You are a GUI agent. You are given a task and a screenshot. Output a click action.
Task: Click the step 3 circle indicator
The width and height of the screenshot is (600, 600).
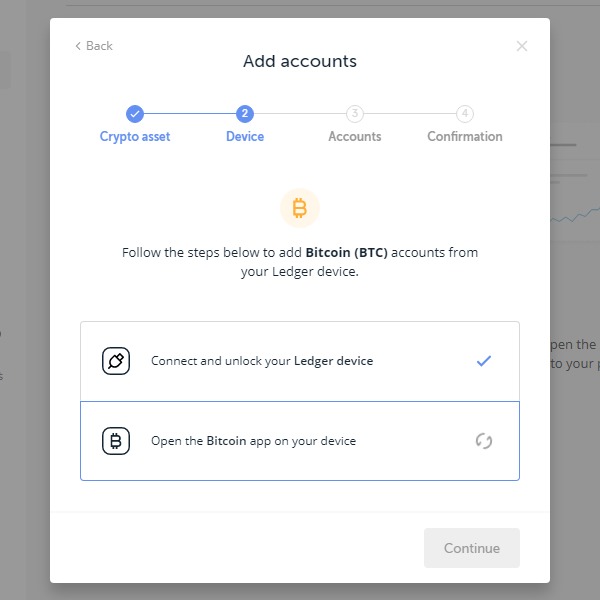click(x=355, y=114)
